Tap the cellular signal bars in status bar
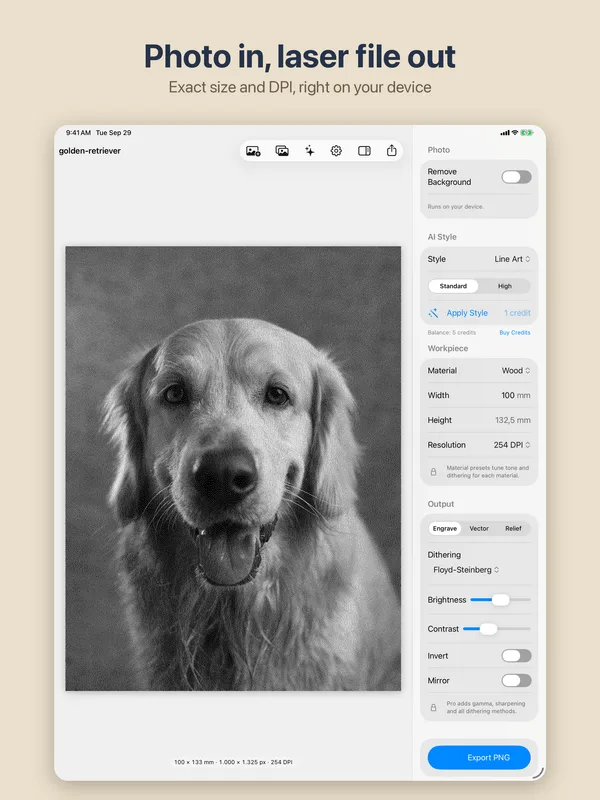This screenshot has height=800, width=600. (x=505, y=133)
